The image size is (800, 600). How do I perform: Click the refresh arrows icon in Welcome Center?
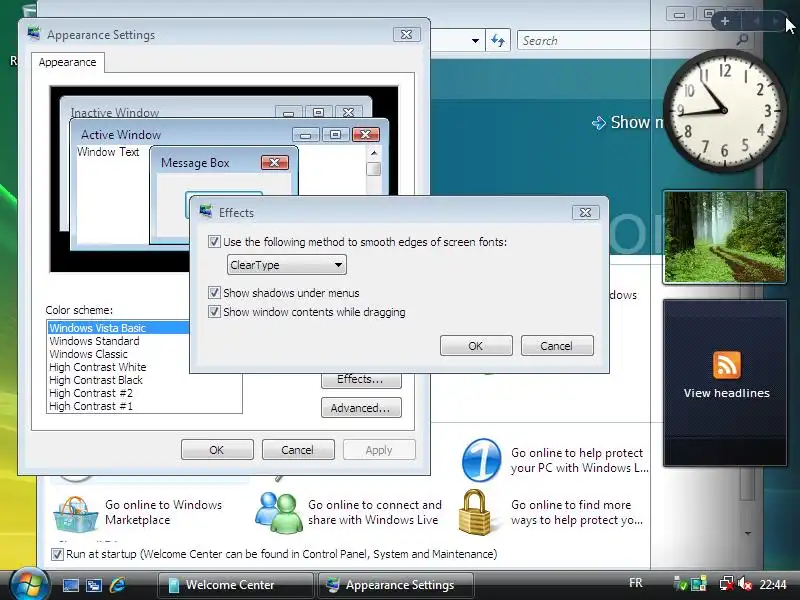[x=498, y=40]
